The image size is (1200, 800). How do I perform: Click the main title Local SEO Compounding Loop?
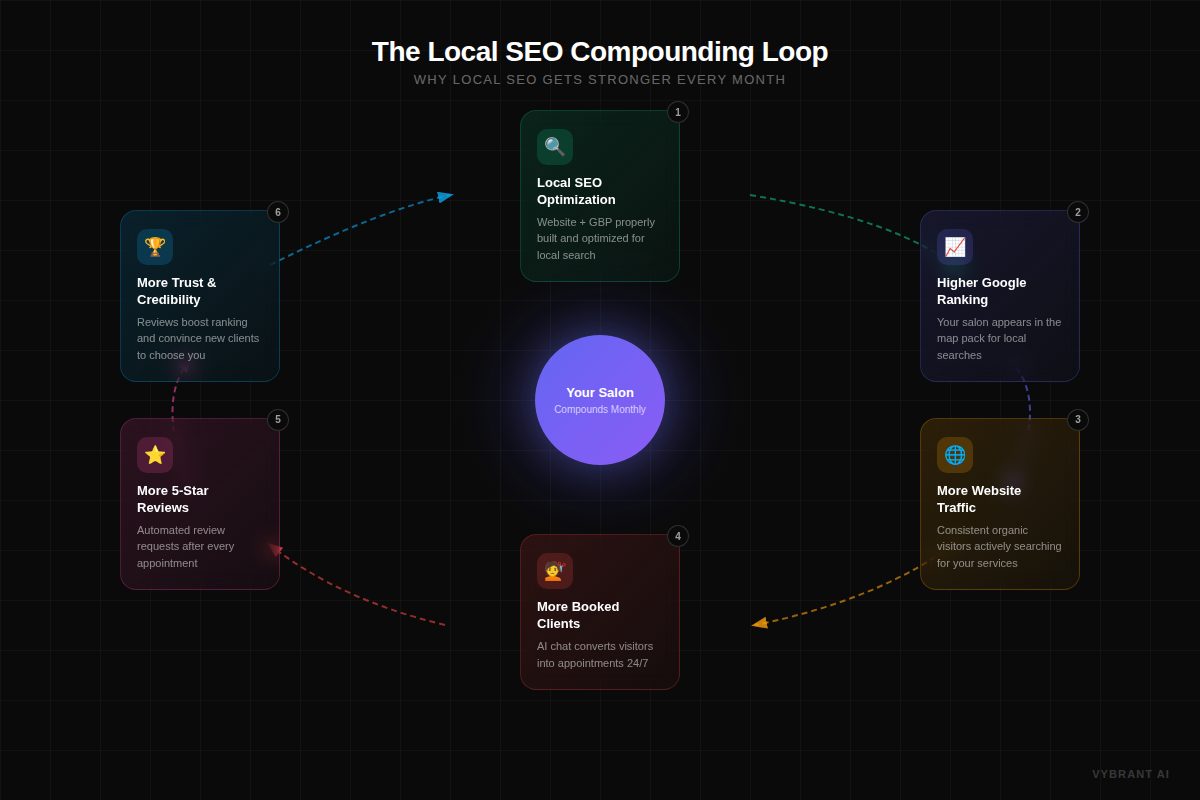pos(600,52)
